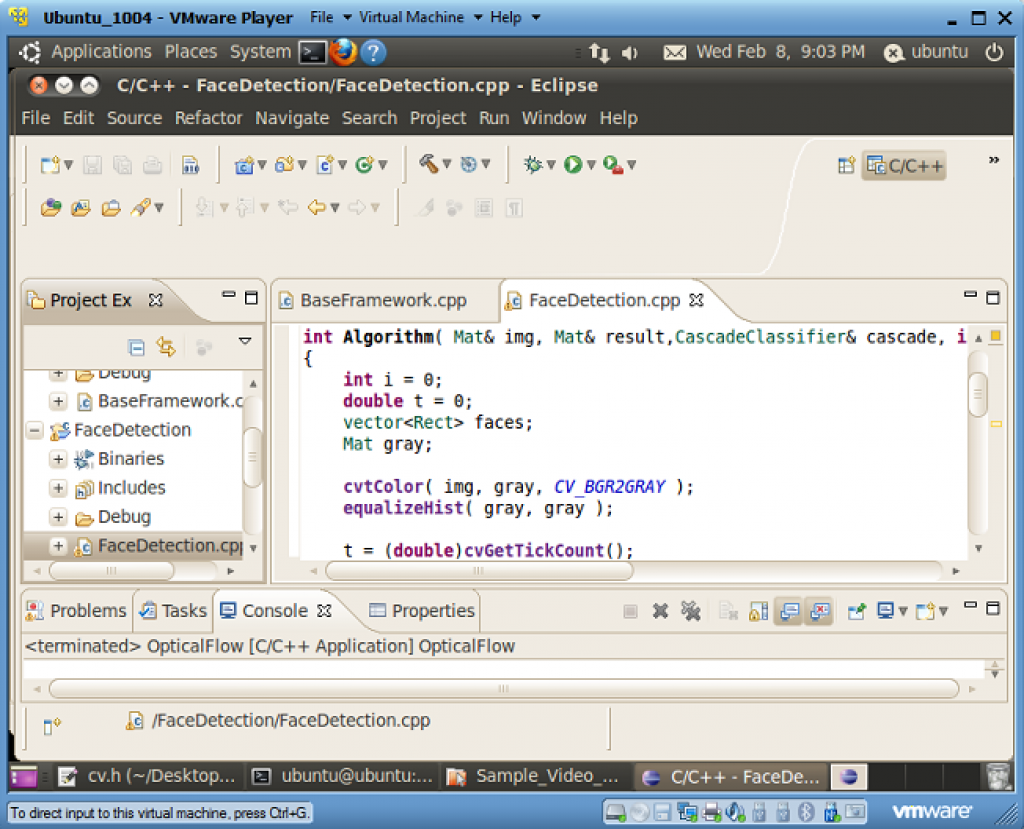
Task: Open the Display Selected Console icon
Action: (x=885, y=610)
